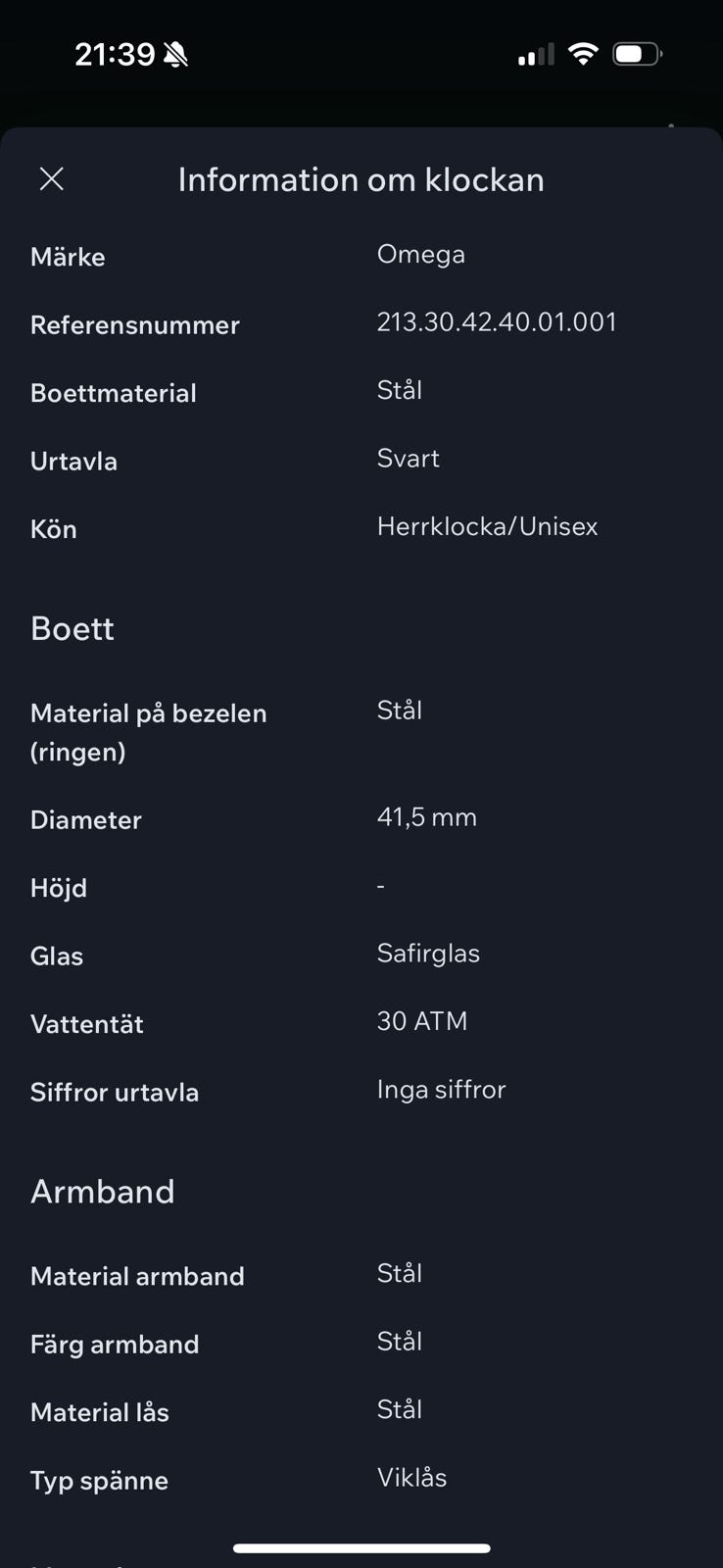The height and width of the screenshot is (1568, 723).
Task: Select the Herrklocka/Unisex gender value
Action: [x=487, y=526]
